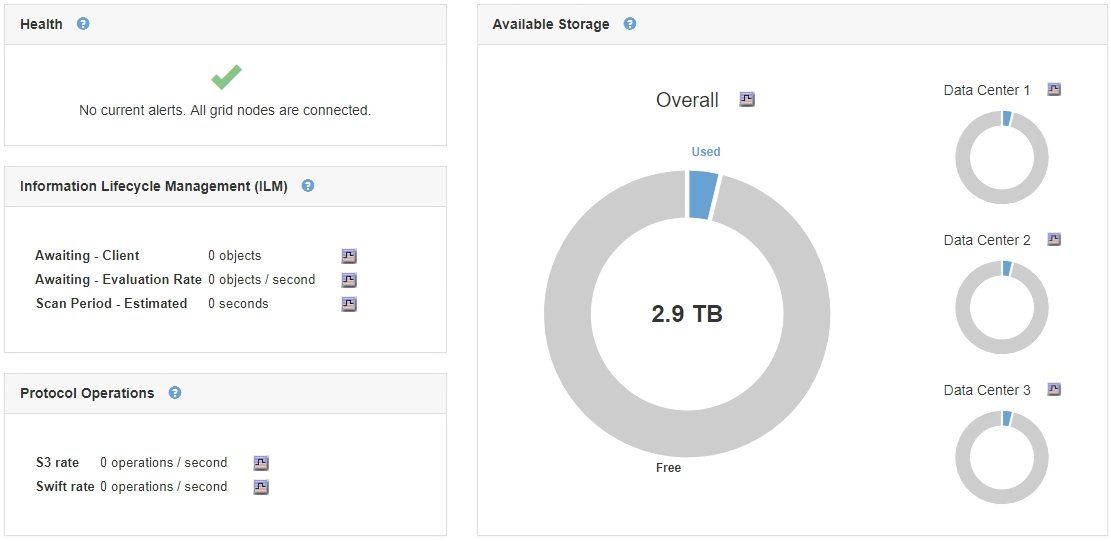
Task: Open Data Center 3 chart icon
Action: click(1054, 390)
